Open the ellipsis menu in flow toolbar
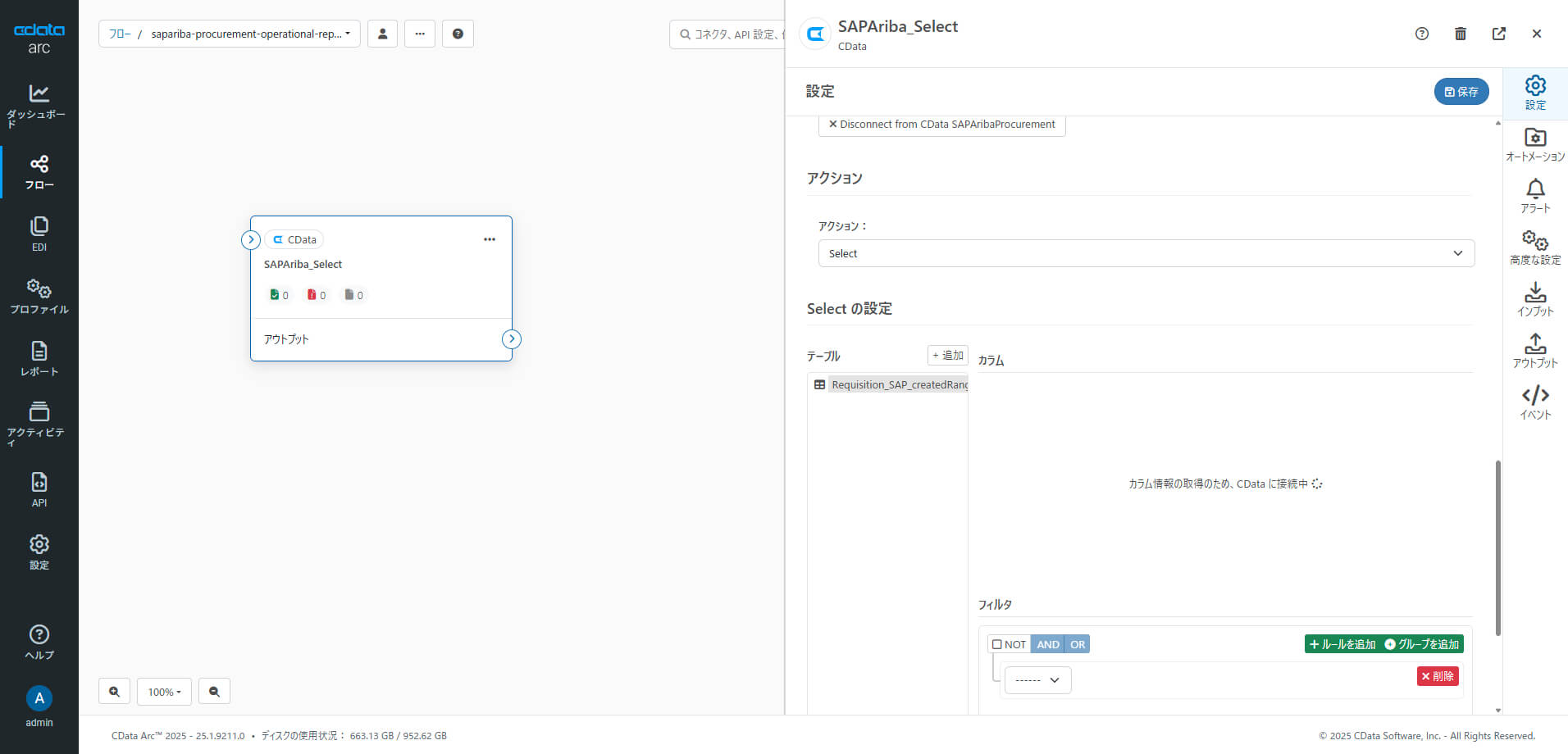 (x=420, y=34)
